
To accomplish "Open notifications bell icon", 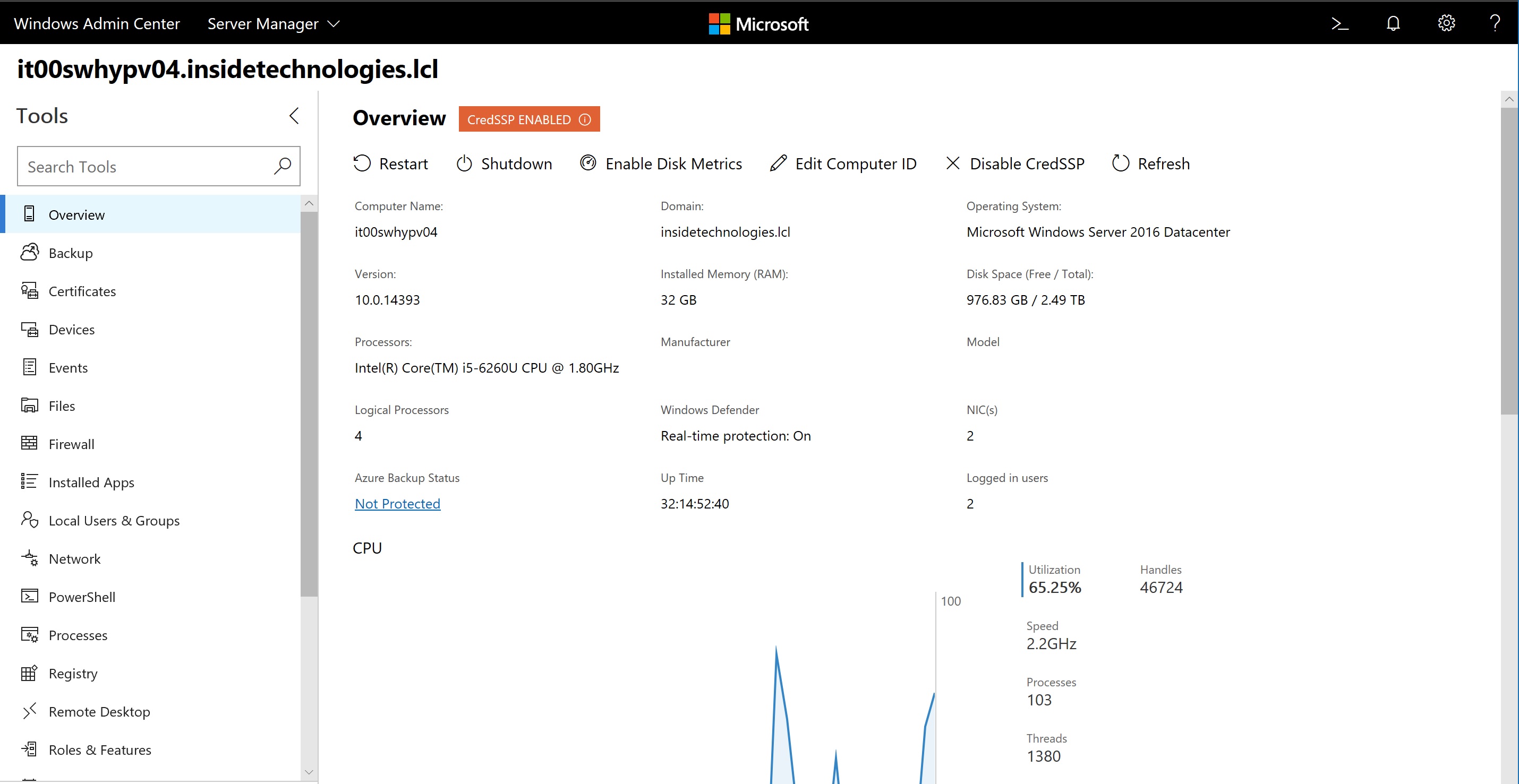I will (x=1393, y=23).
